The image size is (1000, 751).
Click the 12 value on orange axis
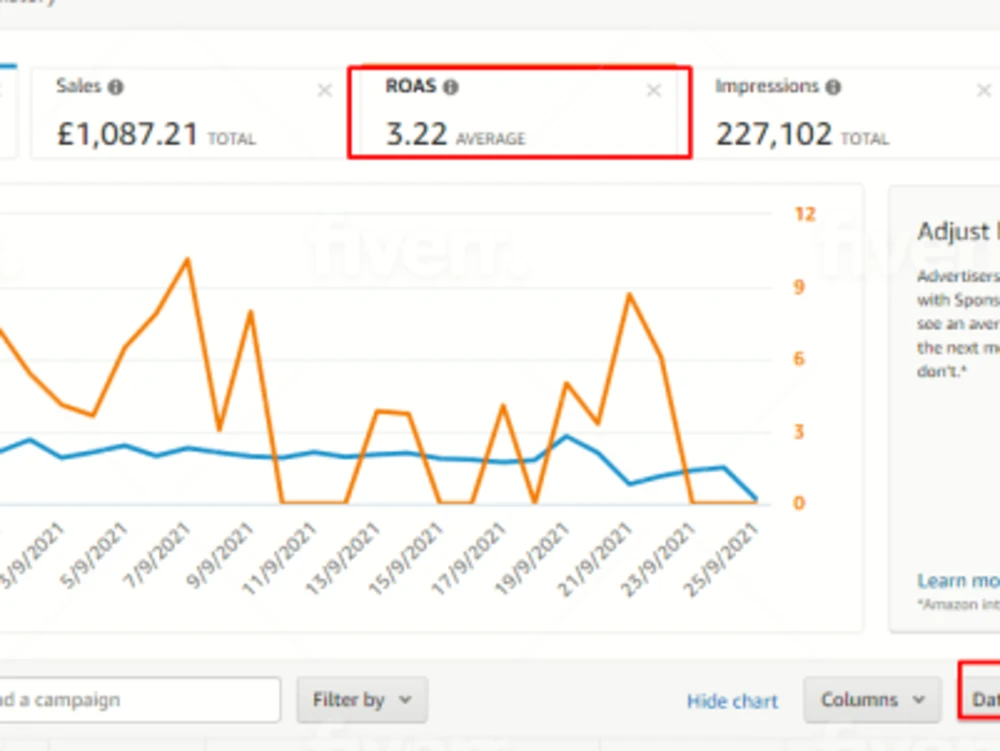point(805,214)
